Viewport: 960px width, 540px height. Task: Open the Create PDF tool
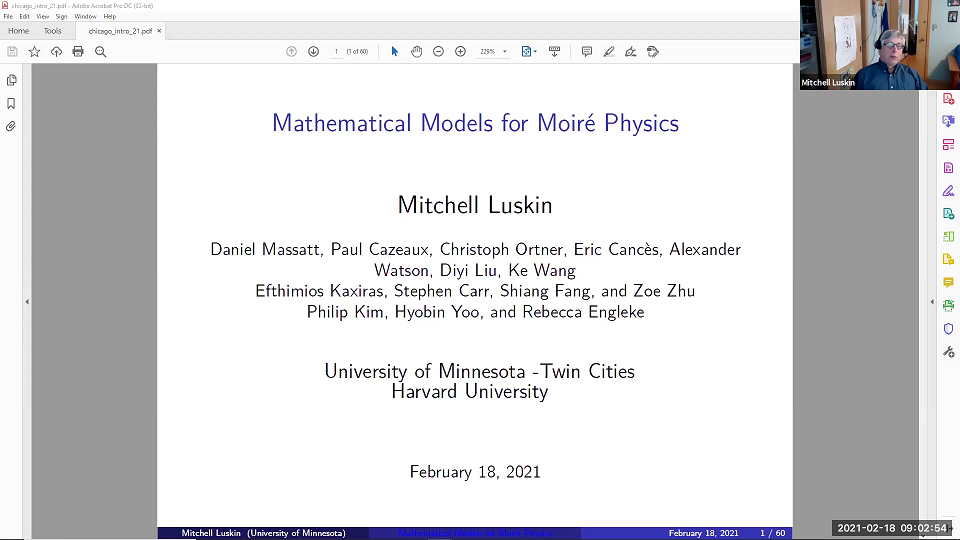948,99
